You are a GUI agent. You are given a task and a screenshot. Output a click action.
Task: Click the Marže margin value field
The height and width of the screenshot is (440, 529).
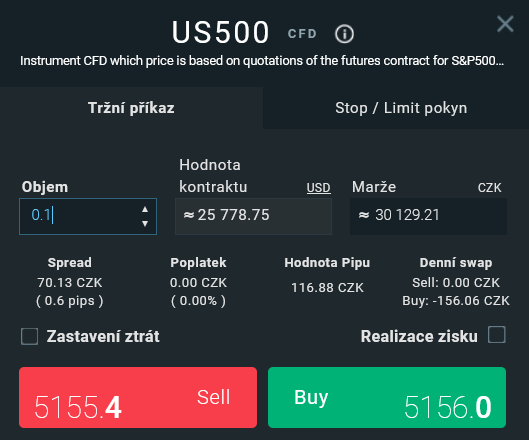[x=428, y=216]
